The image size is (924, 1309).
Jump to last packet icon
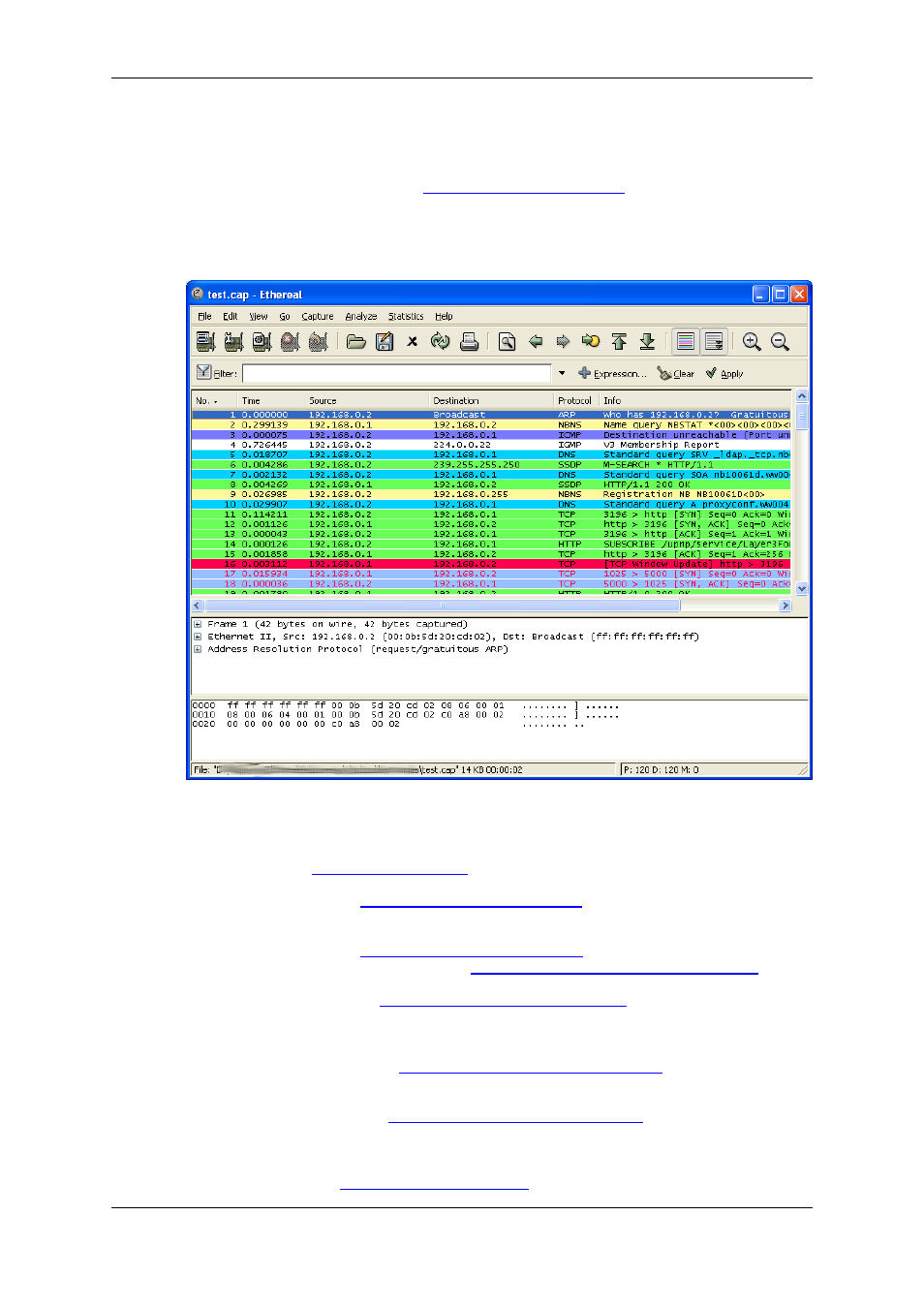click(647, 341)
